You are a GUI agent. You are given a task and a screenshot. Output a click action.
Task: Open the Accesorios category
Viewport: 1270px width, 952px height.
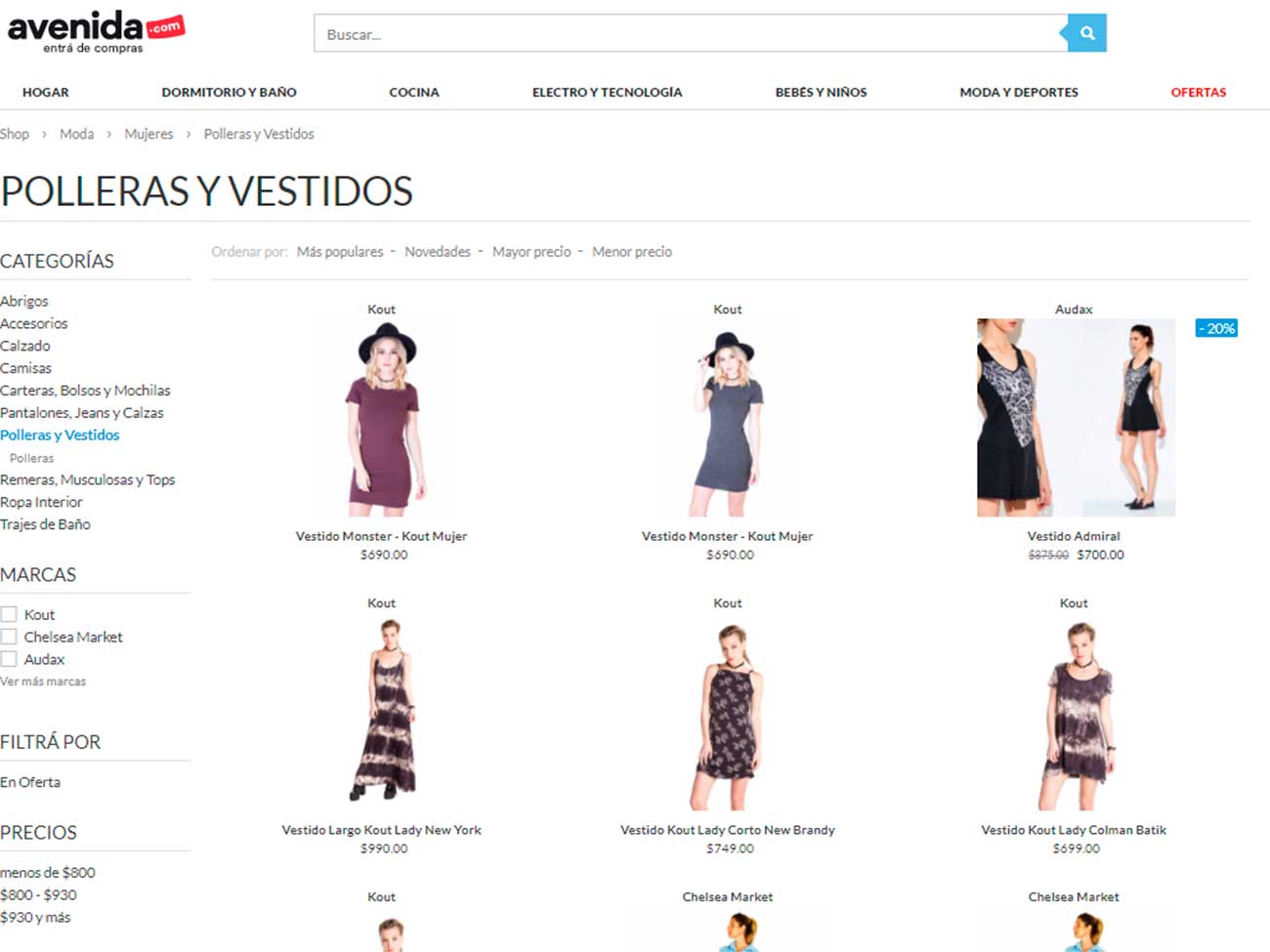34,323
